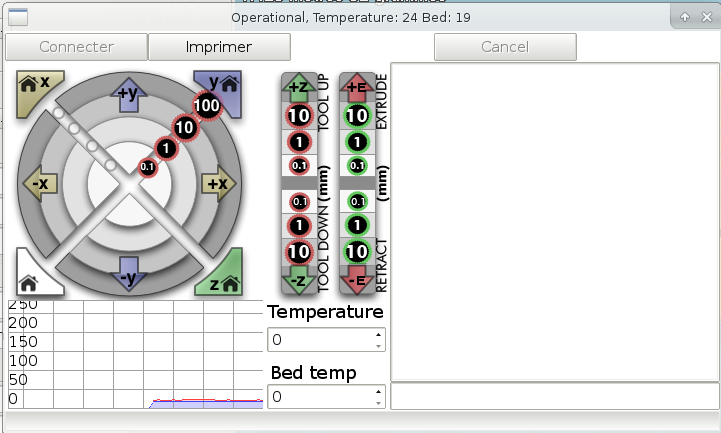The image size is (721, 433).
Task: Move the head with the +x arrow
Action: point(218,184)
